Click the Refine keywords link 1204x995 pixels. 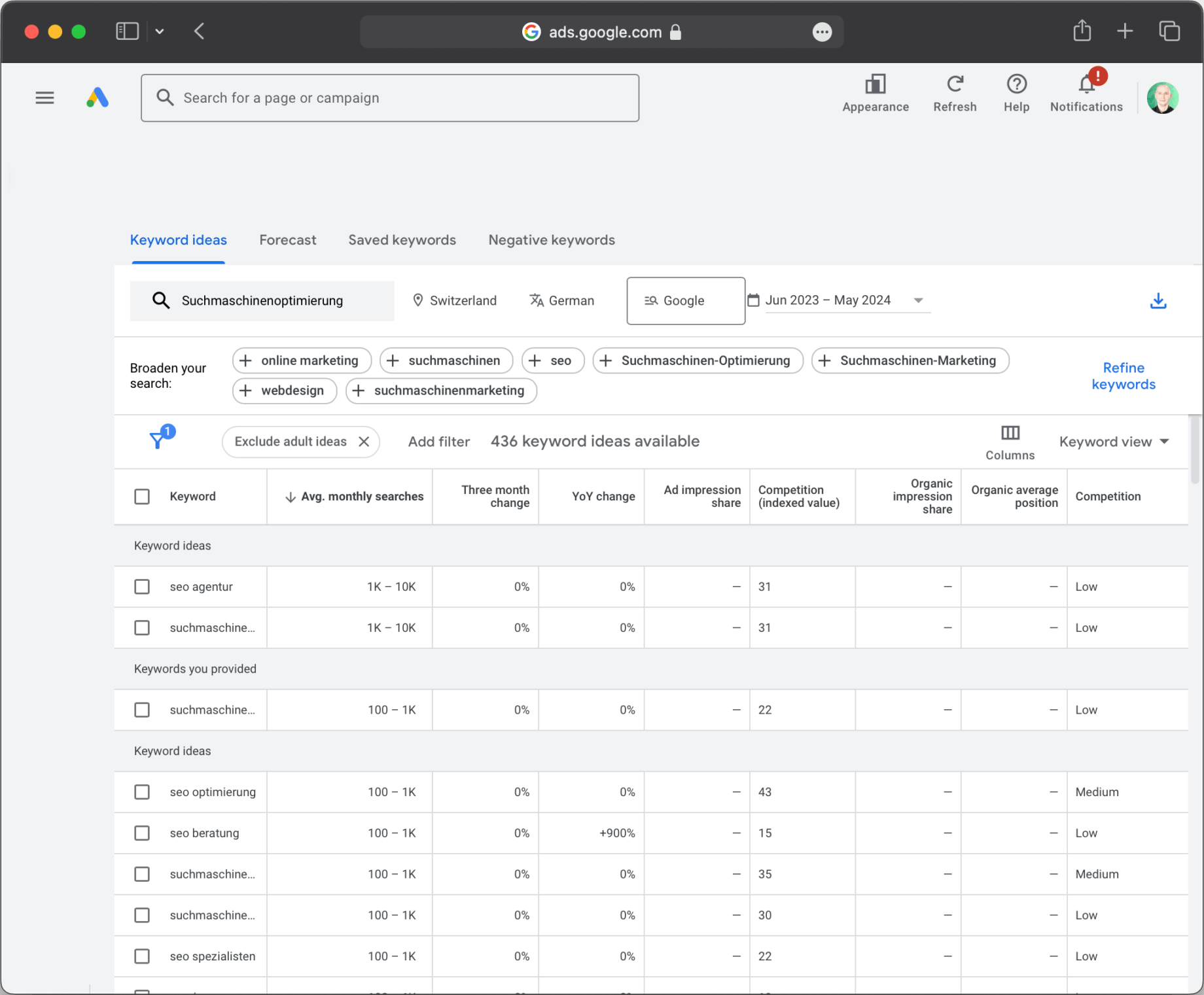coord(1123,375)
